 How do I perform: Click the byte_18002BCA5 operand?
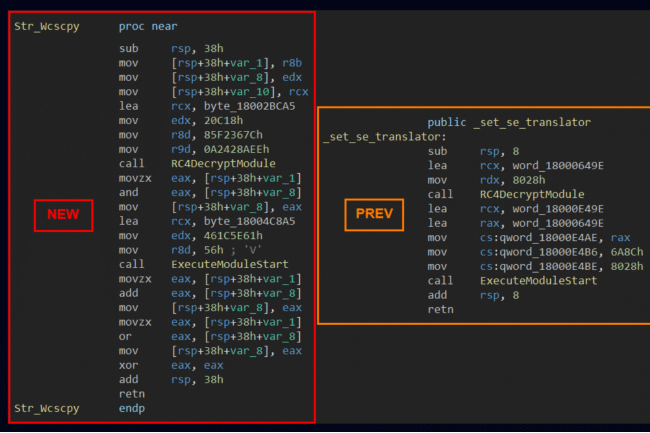pyautogui.click(x=249, y=106)
